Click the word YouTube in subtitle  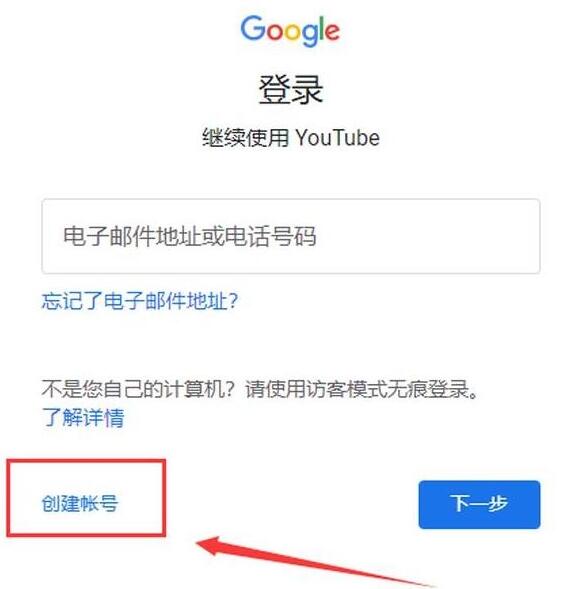(338, 138)
